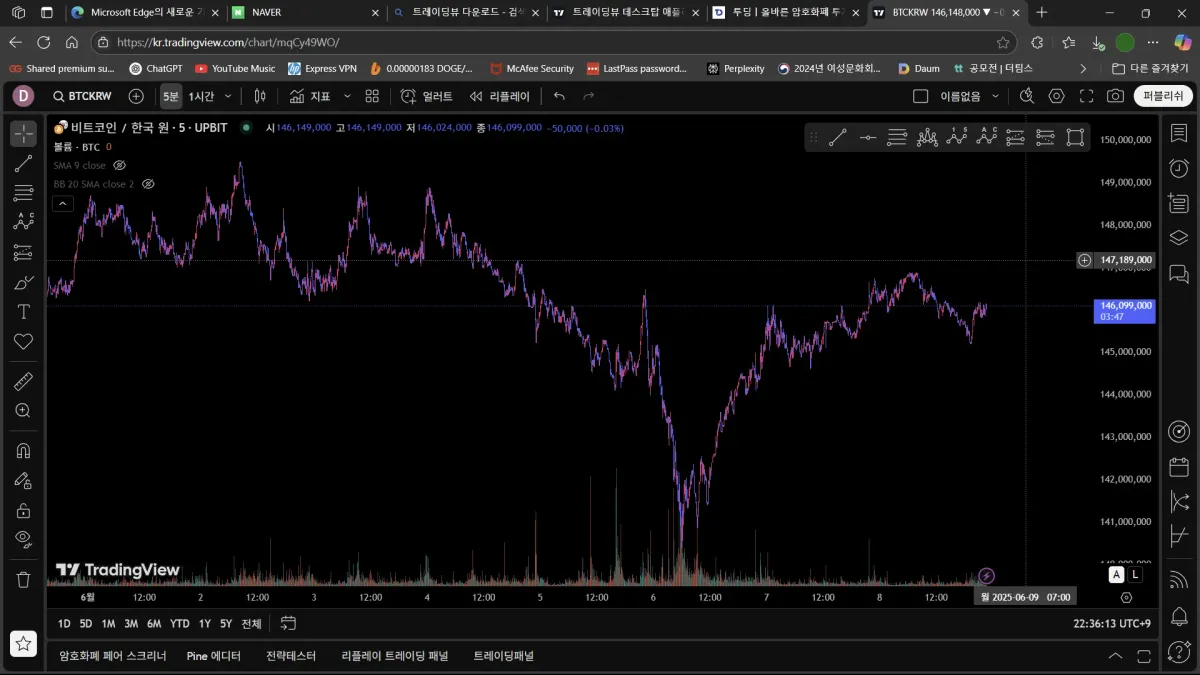The image size is (1200, 675).
Task: Click the layout select square checkbox
Action: click(x=920, y=96)
